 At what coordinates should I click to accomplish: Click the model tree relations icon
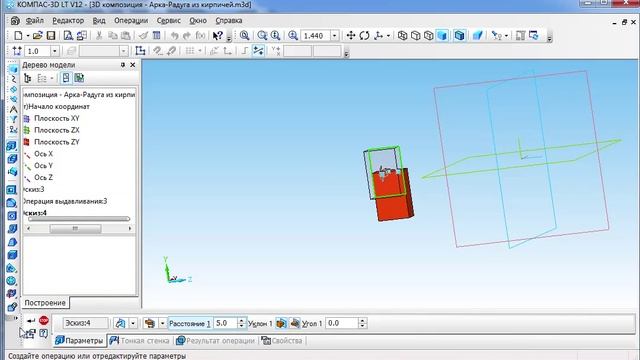click(79, 78)
